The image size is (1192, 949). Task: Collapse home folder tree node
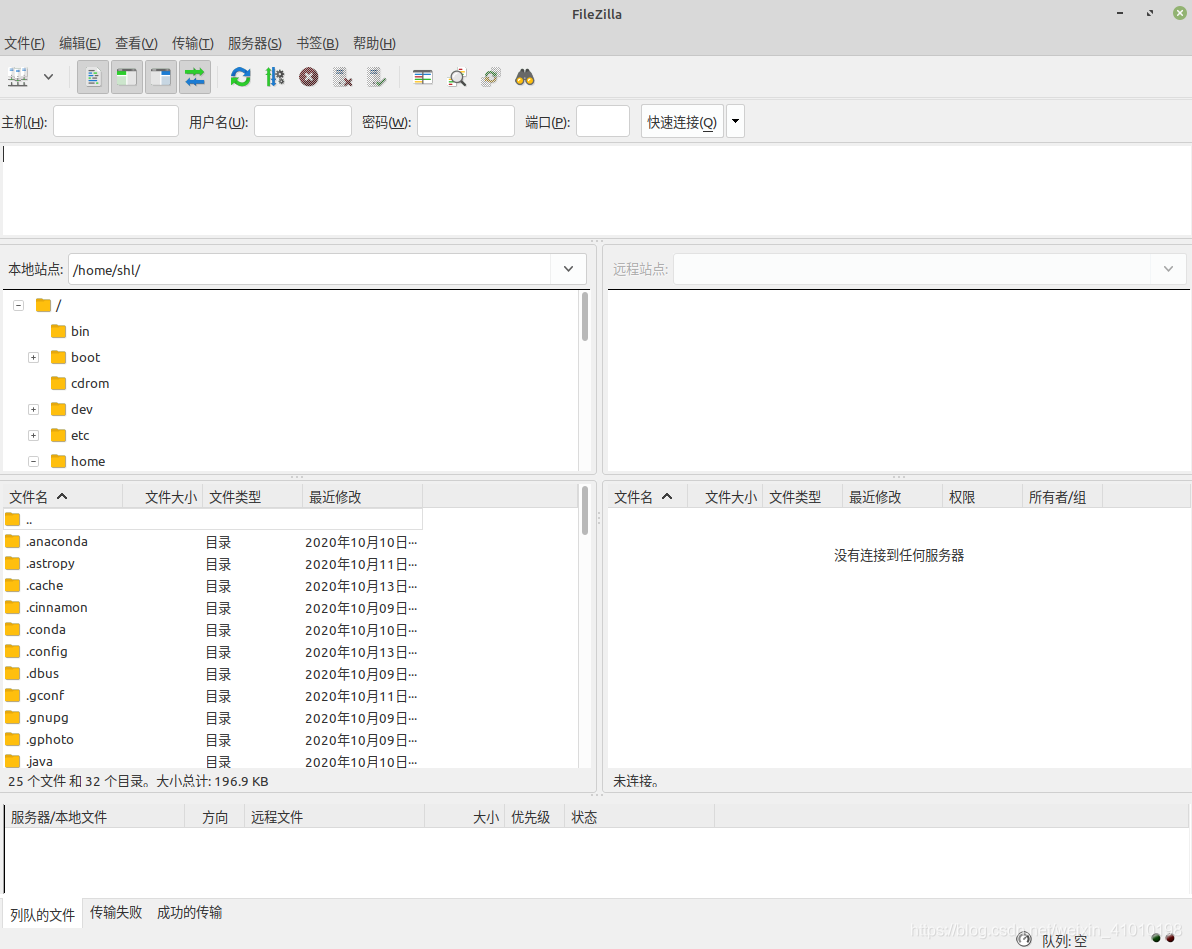coord(33,461)
